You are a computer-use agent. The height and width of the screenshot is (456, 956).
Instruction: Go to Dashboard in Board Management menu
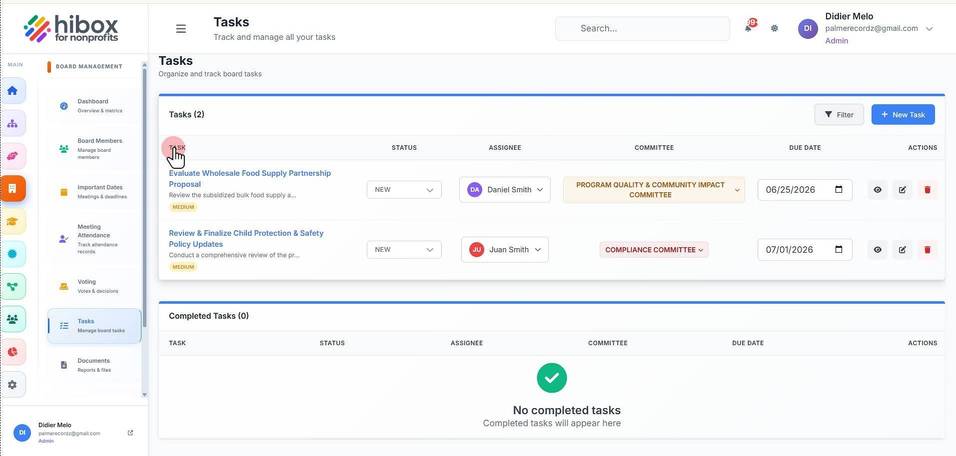pos(94,105)
